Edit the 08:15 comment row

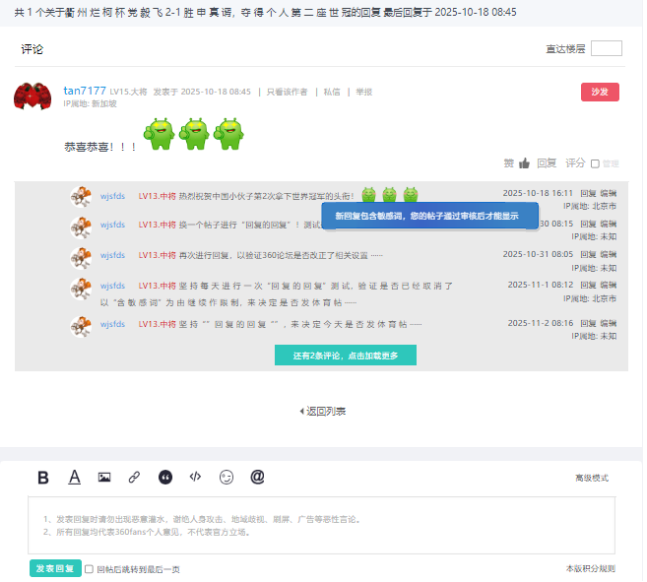(x=608, y=224)
